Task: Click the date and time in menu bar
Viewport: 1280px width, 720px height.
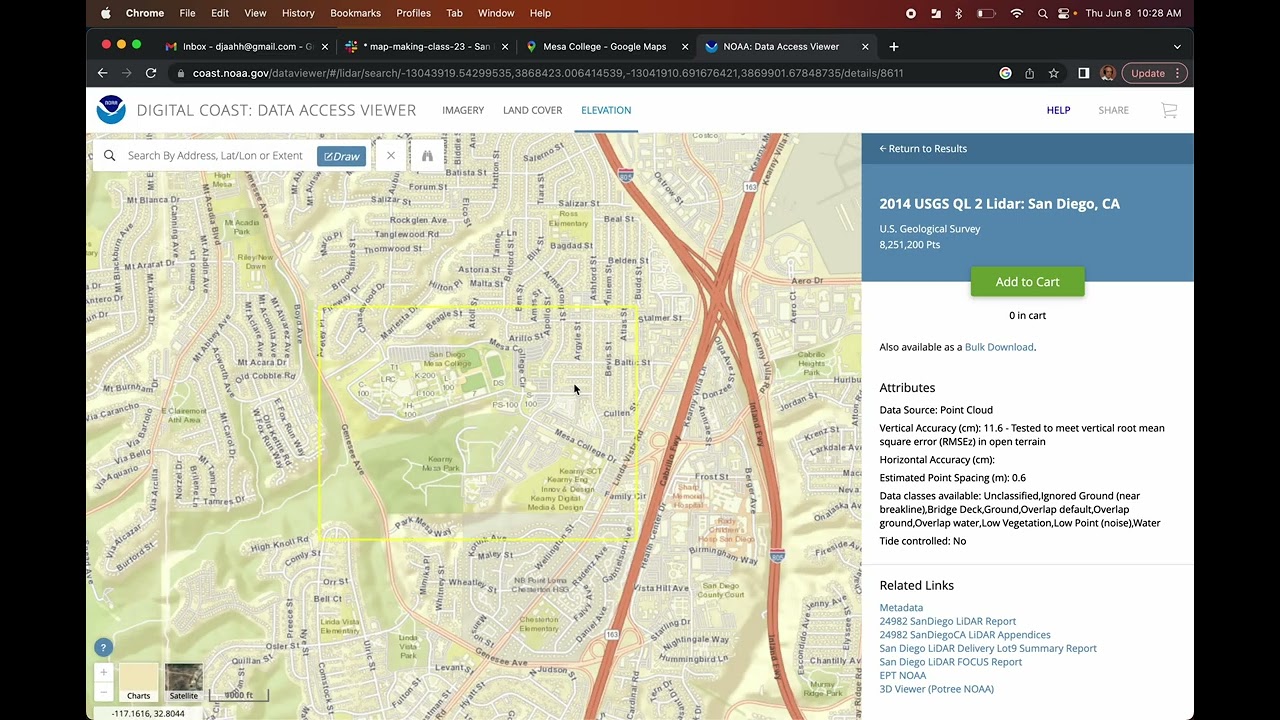Action: pos(1133,13)
